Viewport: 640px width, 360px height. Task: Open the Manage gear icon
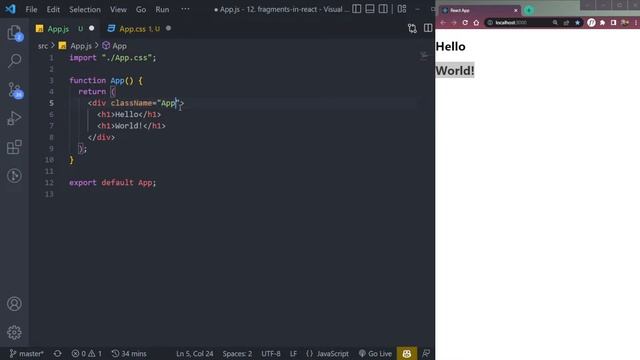[14, 332]
